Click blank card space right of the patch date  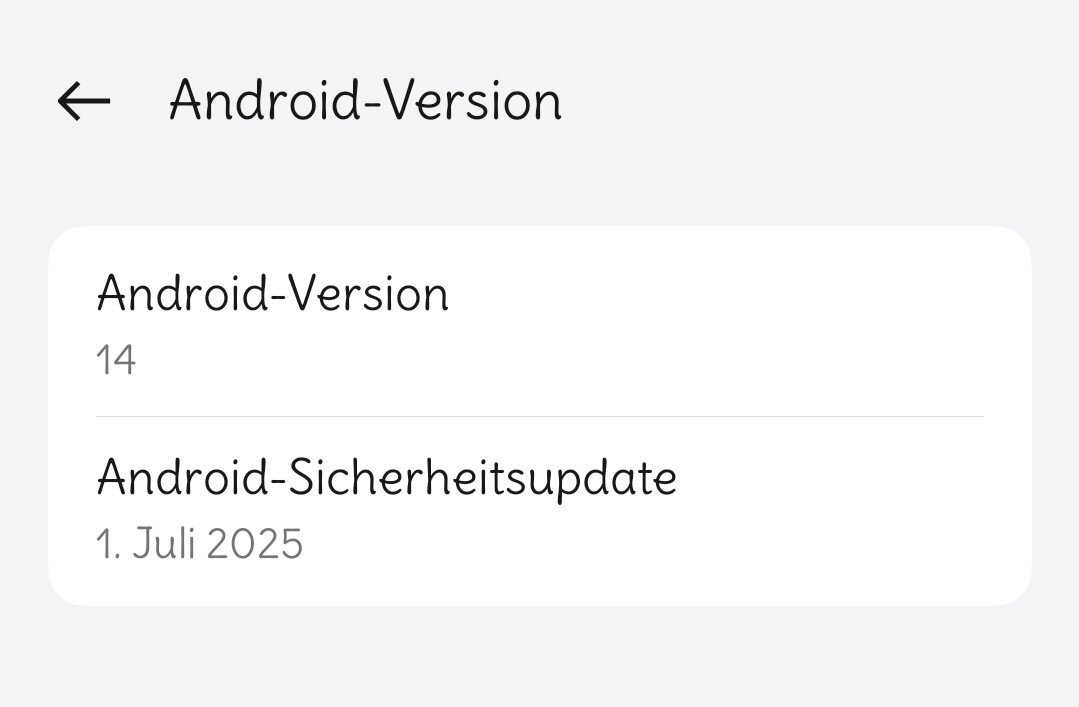tap(650, 545)
